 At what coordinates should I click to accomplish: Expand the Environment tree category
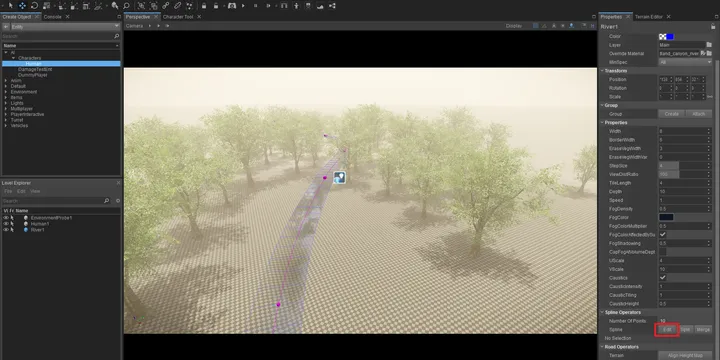click(x=6, y=92)
